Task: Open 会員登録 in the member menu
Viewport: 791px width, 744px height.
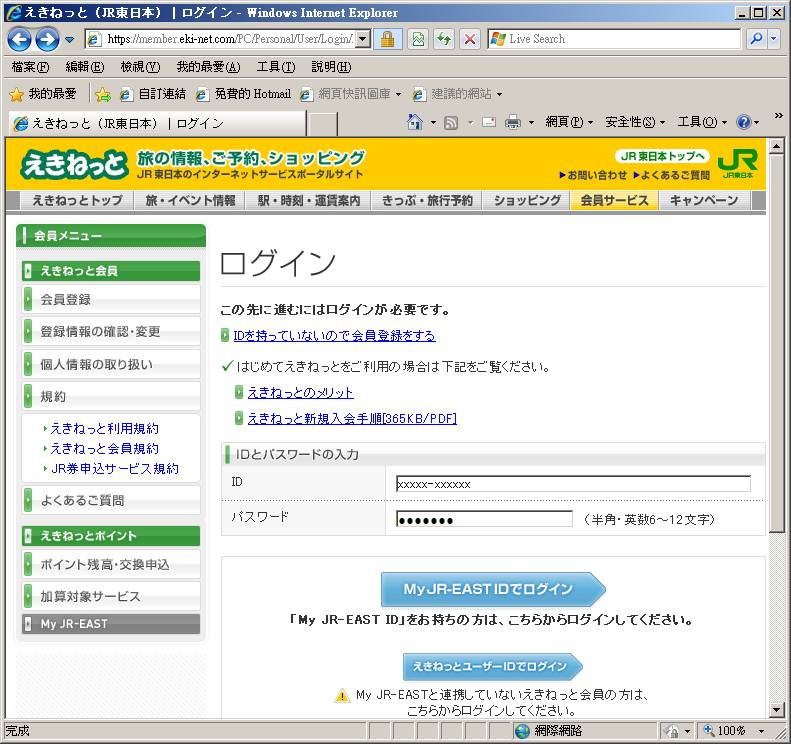Action: pyautogui.click(x=111, y=300)
